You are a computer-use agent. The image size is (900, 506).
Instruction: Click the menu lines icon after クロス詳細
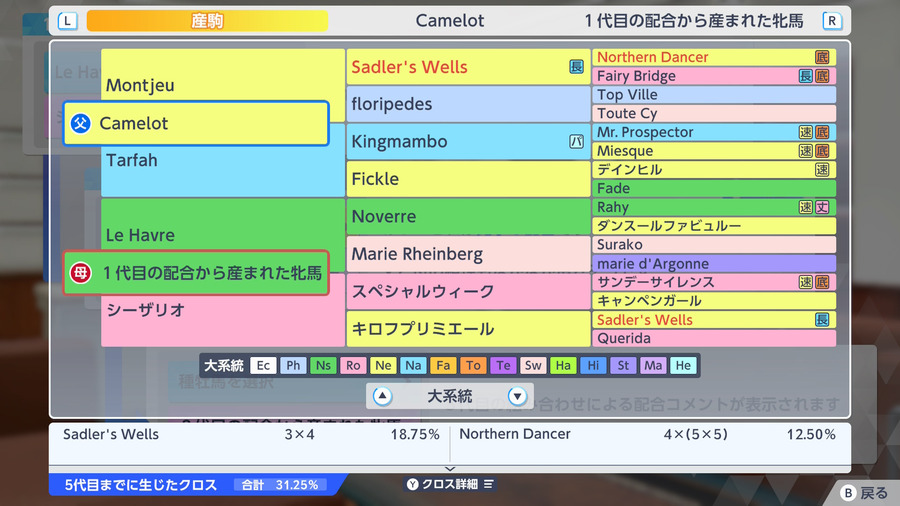tap(488, 484)
